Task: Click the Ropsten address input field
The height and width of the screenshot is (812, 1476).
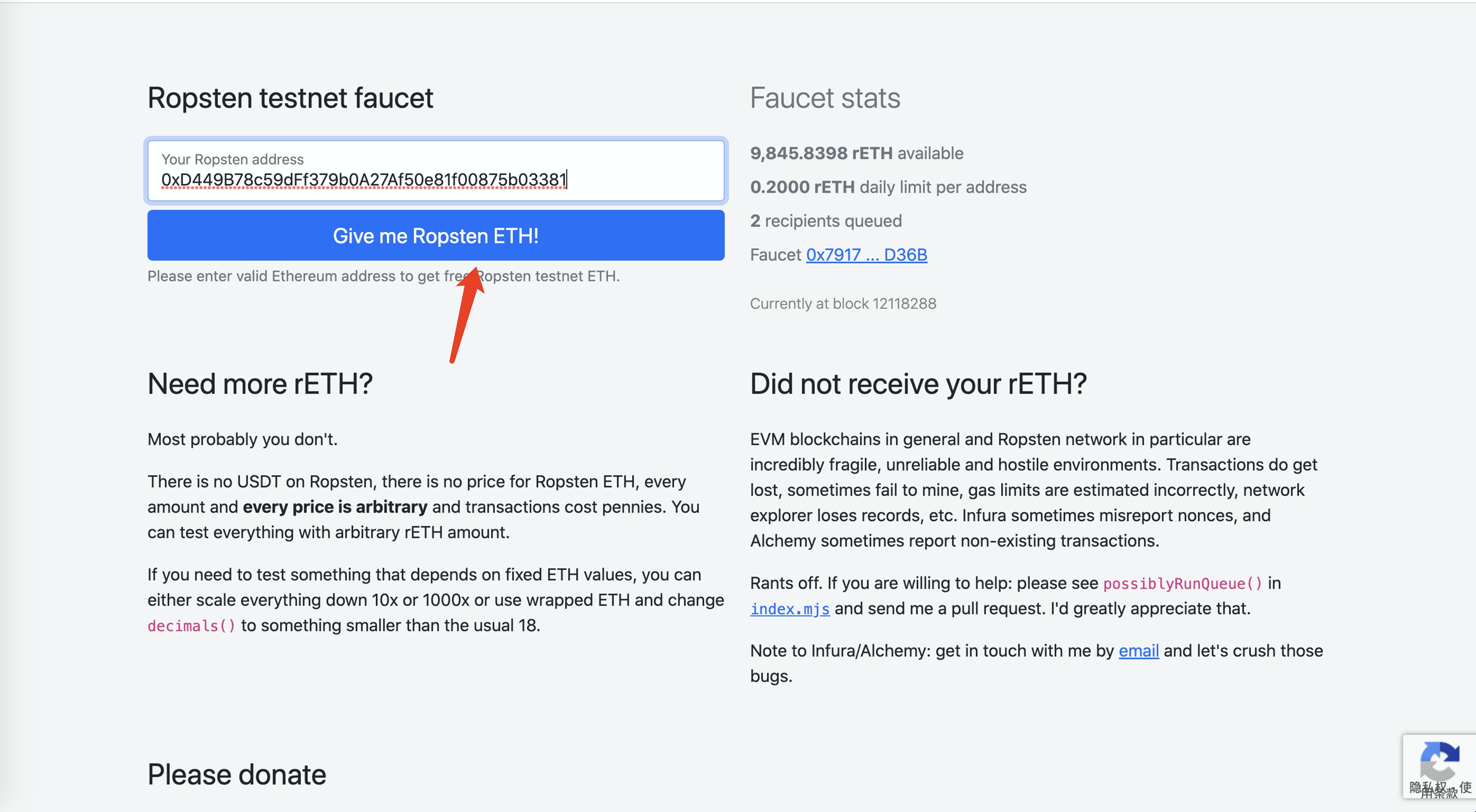Action: click(436, 171)
